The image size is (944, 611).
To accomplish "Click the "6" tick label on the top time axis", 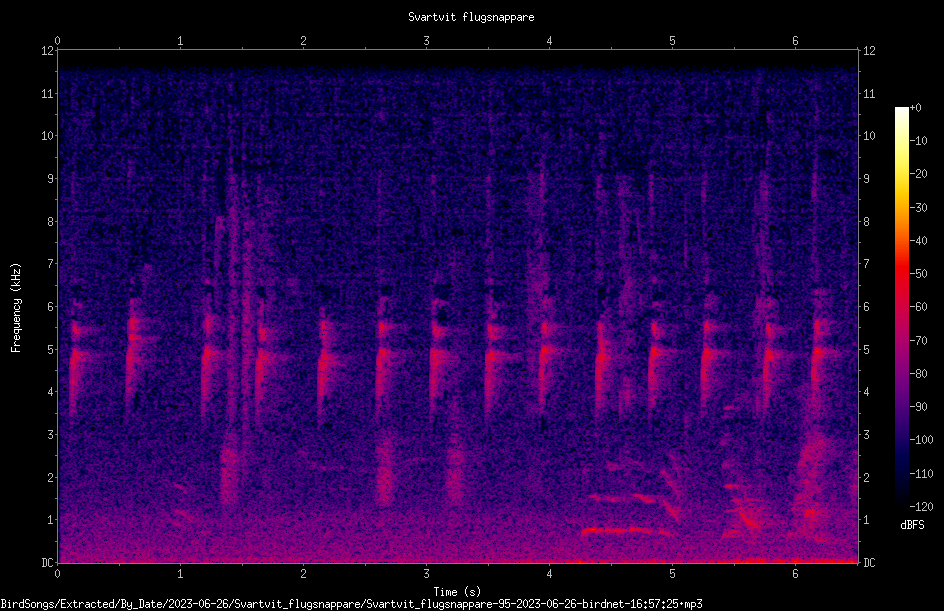I will (795, 41).
